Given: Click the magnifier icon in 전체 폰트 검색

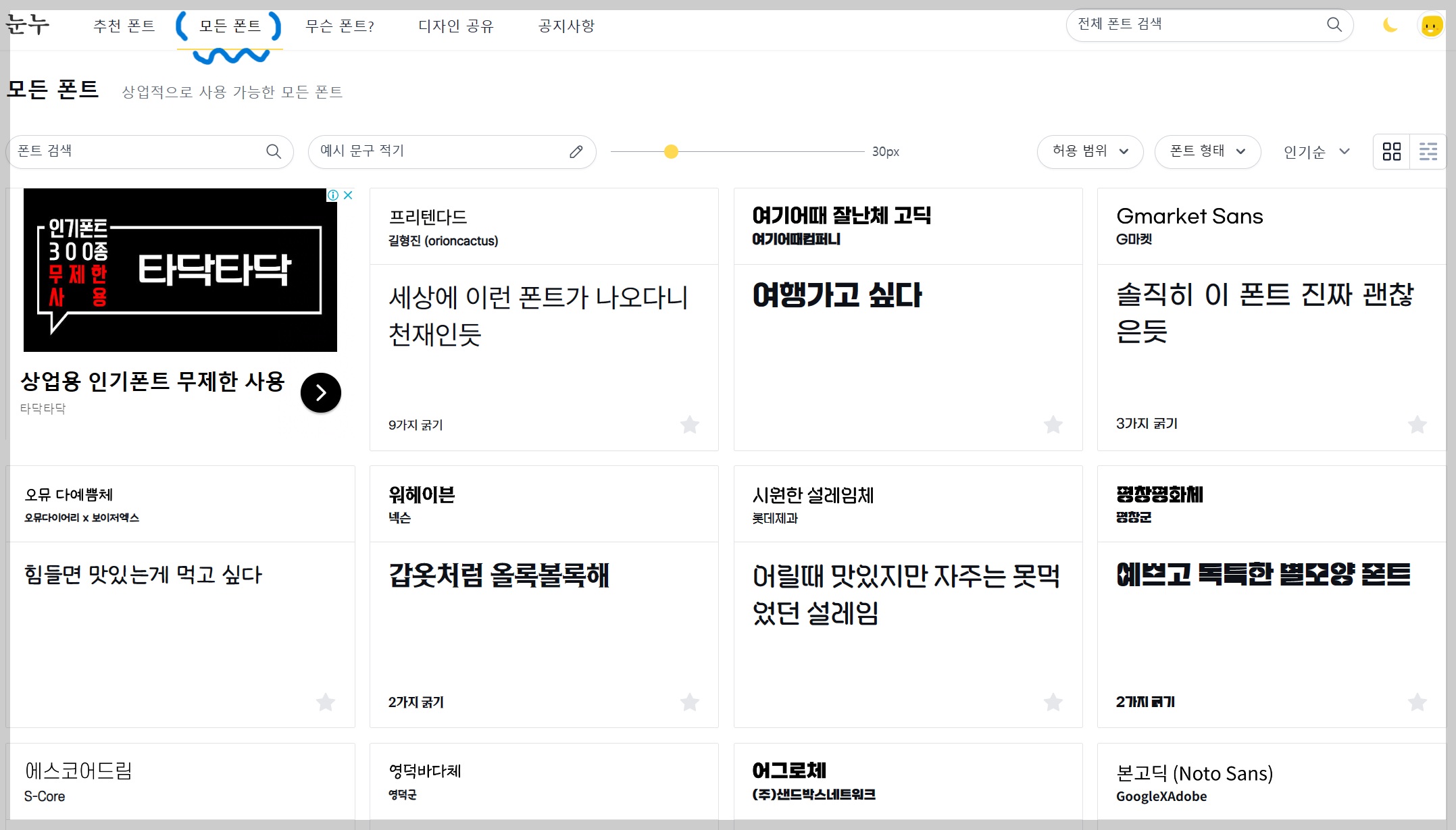Looking at the screenshot, I should [1334, 25].
